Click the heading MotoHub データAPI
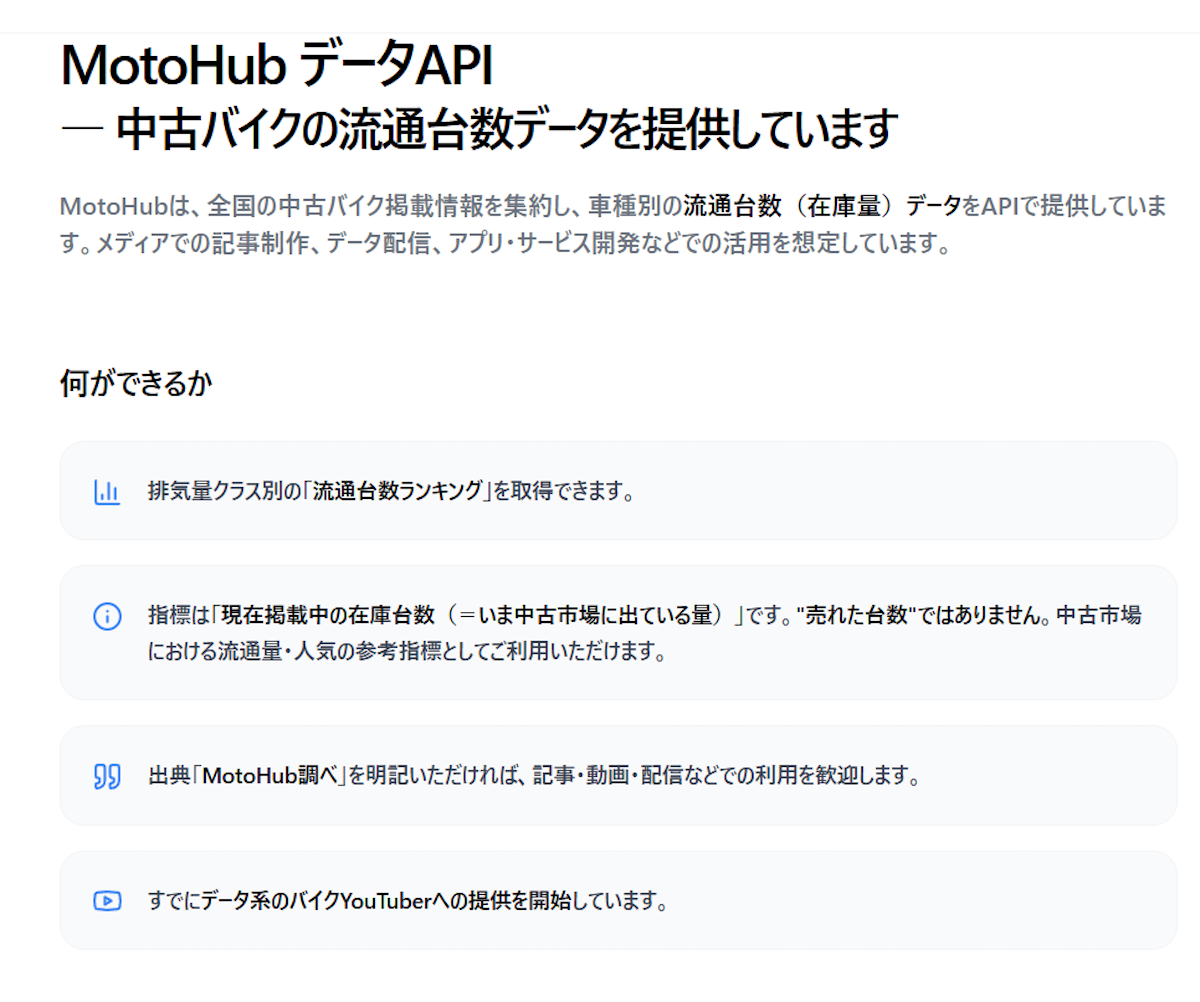 [x=276, y=68]
